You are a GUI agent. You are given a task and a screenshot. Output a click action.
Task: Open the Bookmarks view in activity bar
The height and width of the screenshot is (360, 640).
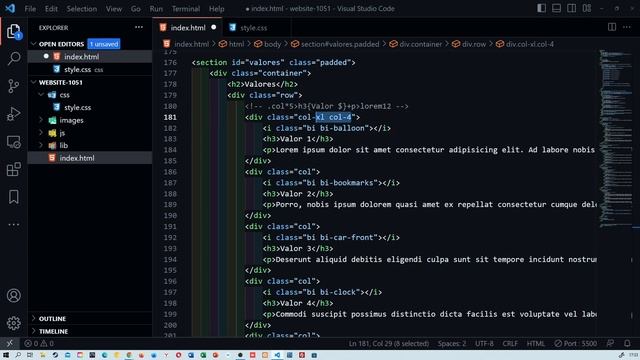(13, 197)
